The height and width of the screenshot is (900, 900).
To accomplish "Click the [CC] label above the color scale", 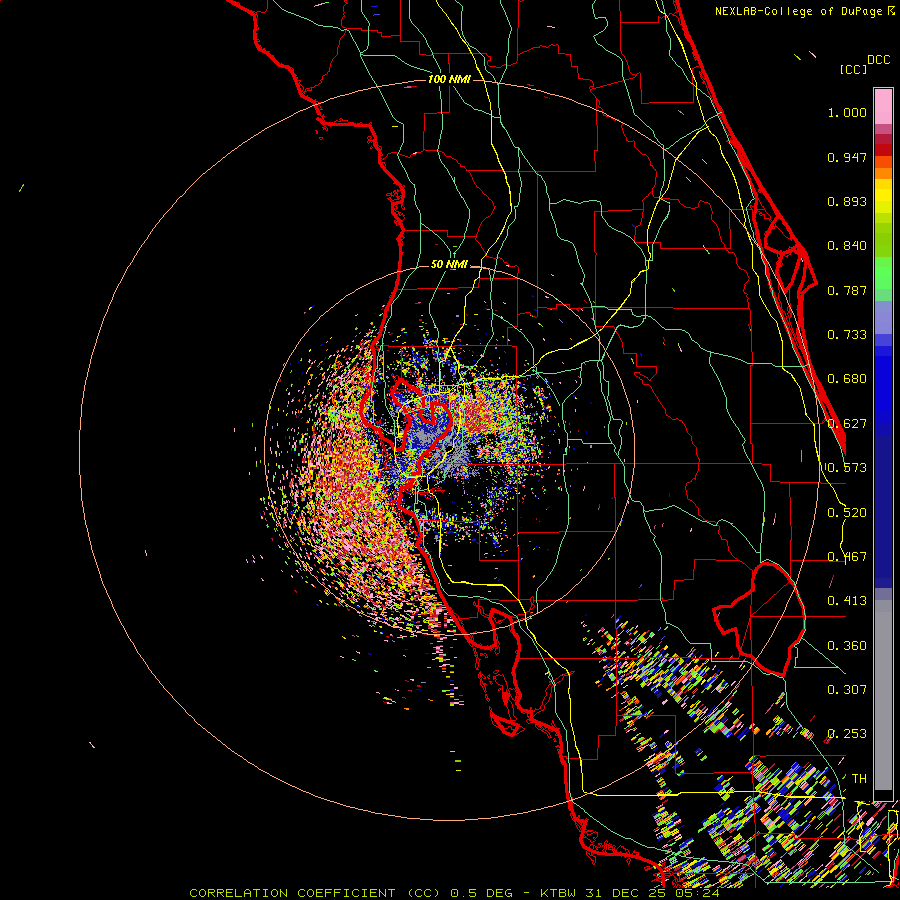I will coord(854,69).
